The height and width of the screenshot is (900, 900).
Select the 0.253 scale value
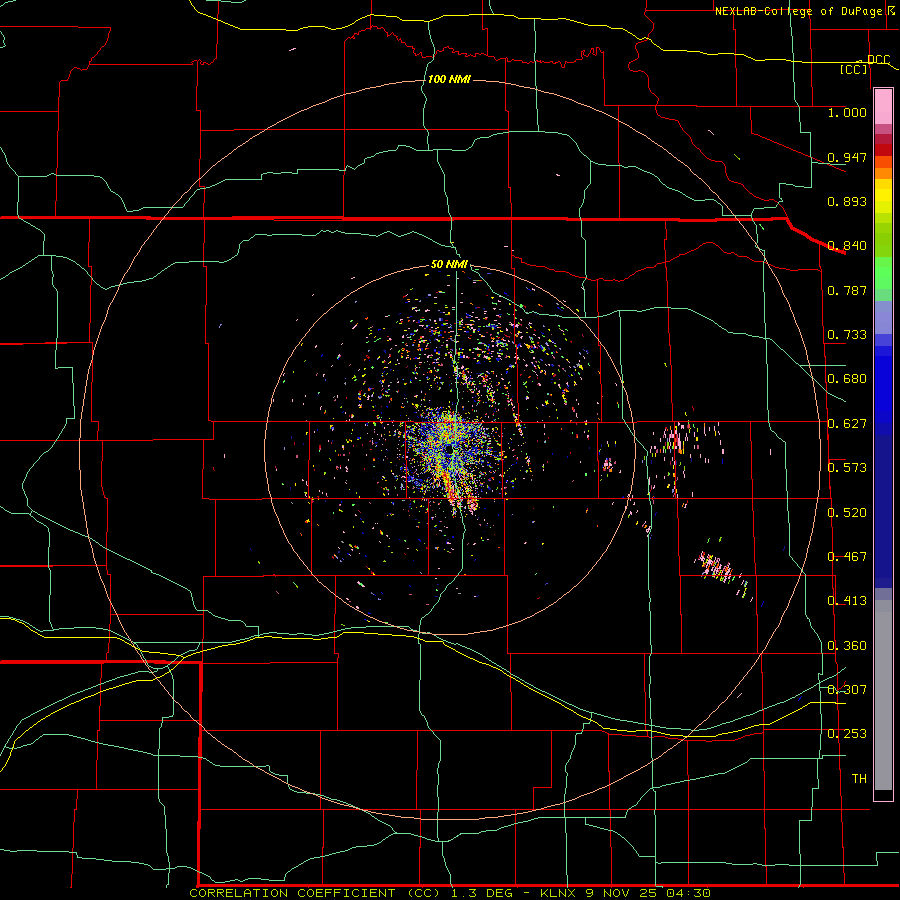(x=847, y=734)
